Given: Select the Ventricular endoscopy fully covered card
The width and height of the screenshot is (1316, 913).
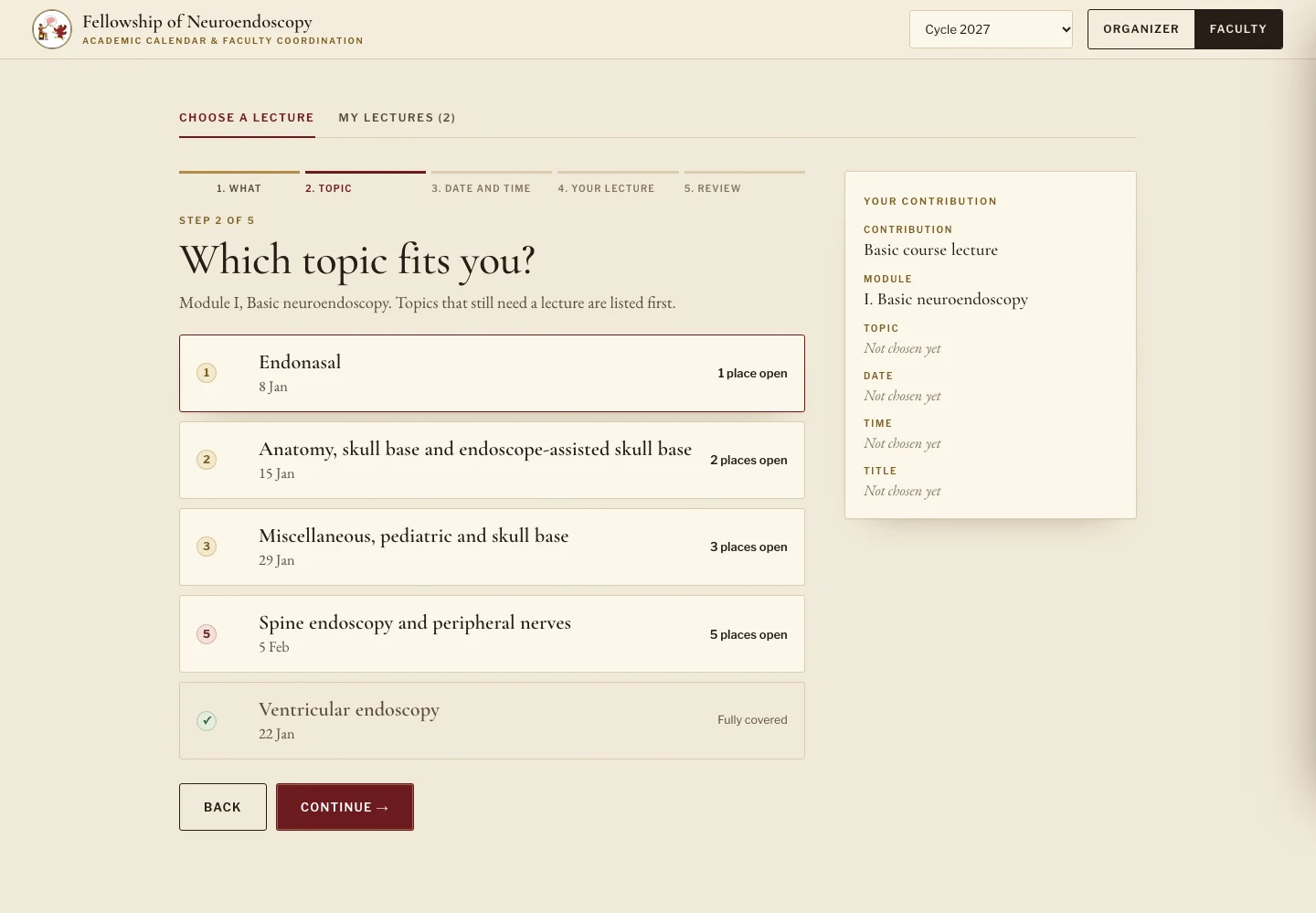Looking at the screenshot, I should click(x=492, y=720).
